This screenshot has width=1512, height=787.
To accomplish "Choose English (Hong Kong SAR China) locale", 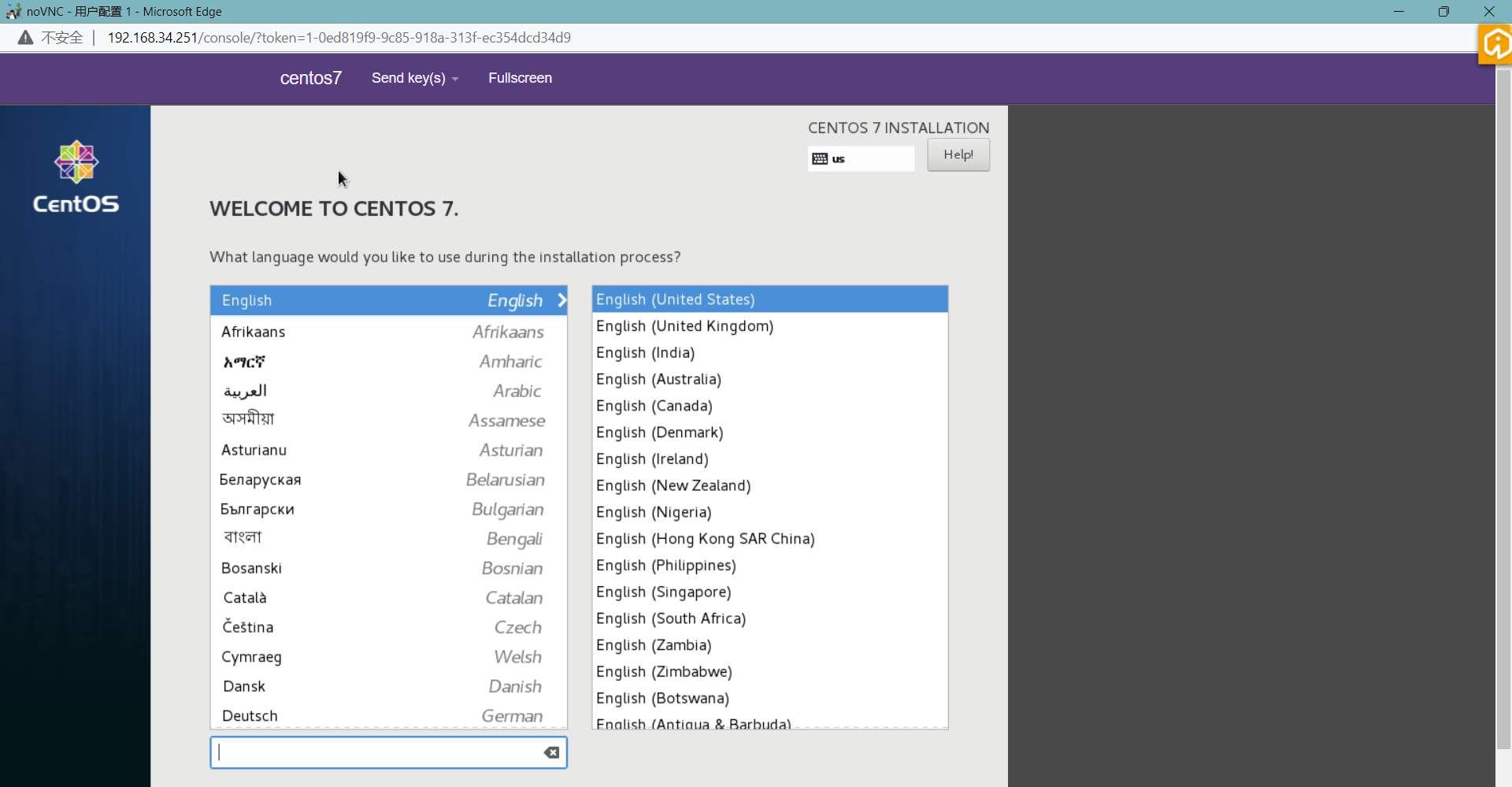I will pos(769,539).
